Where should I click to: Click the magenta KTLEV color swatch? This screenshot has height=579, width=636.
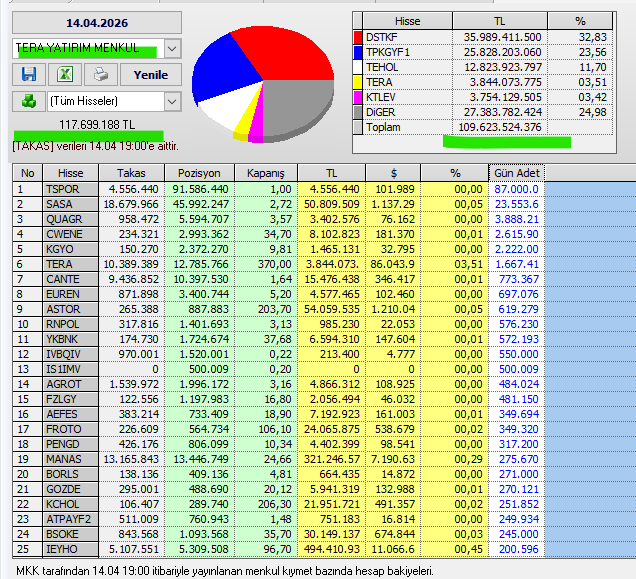point(358,97)
